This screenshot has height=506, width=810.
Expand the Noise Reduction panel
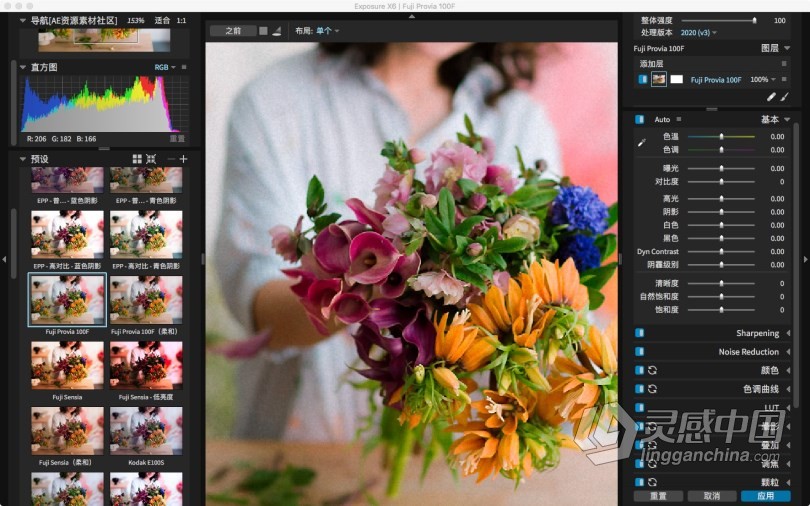pos(788,352)
